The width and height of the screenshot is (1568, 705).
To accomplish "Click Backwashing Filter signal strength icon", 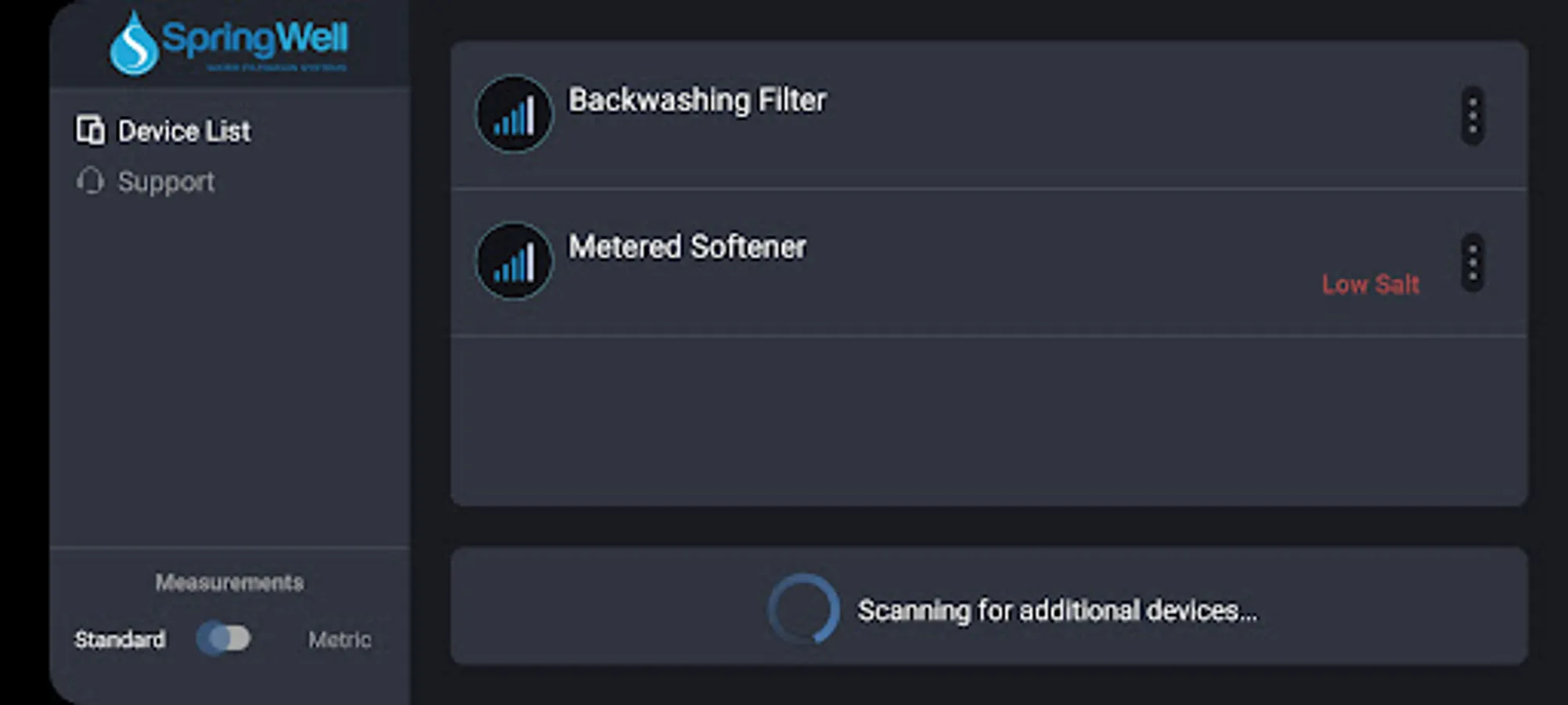I will (x=514, y=114).
